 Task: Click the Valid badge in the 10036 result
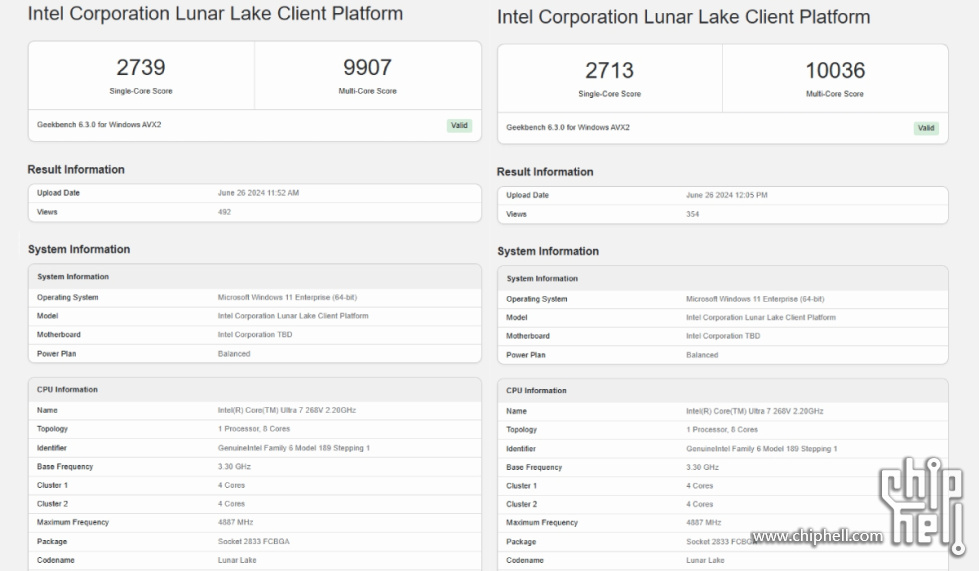(926, 128)
